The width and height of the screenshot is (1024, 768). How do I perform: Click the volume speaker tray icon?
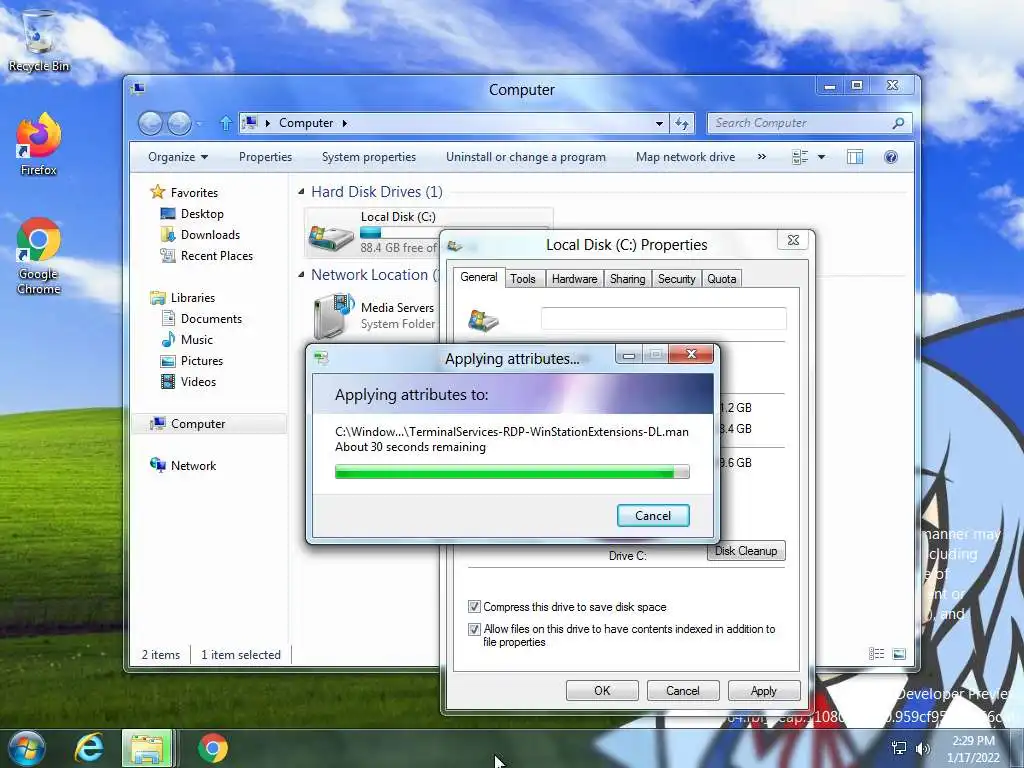pyautogui.click(x=923, y=748)
